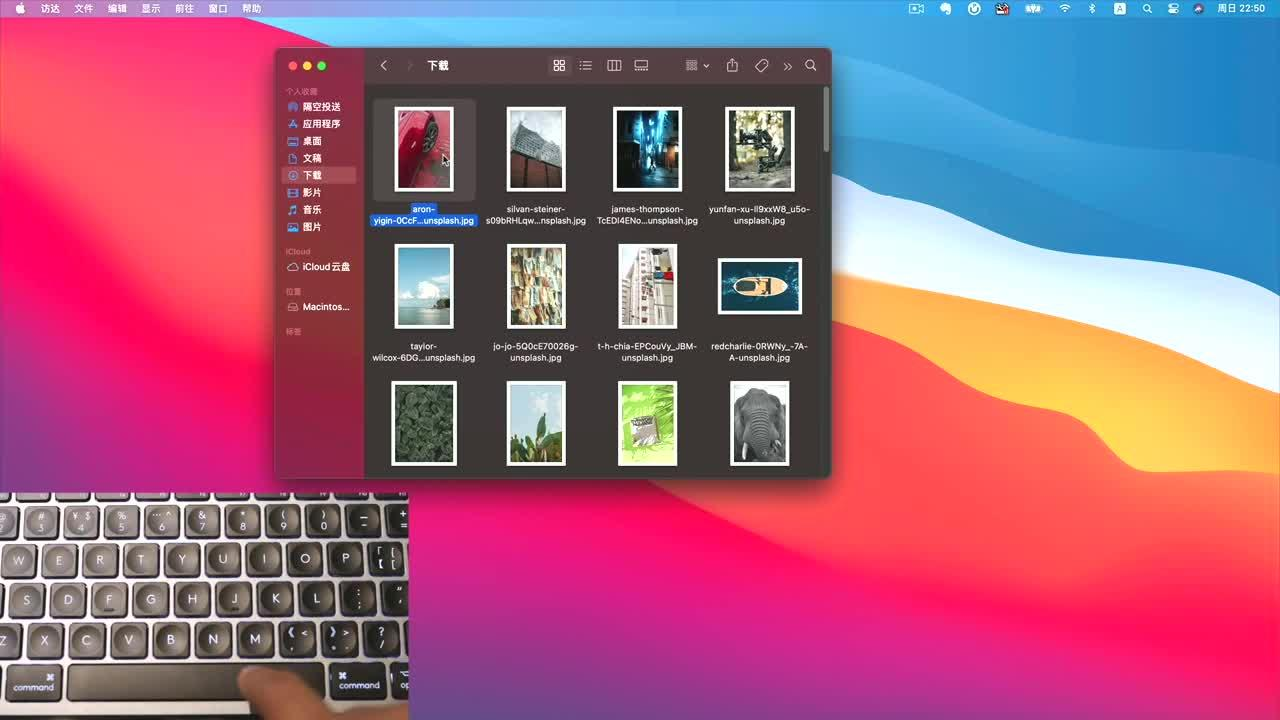This screenshot has width=1280, height=720.
Task: Open the 帮助 menu
Action: (x=251, y=8)
